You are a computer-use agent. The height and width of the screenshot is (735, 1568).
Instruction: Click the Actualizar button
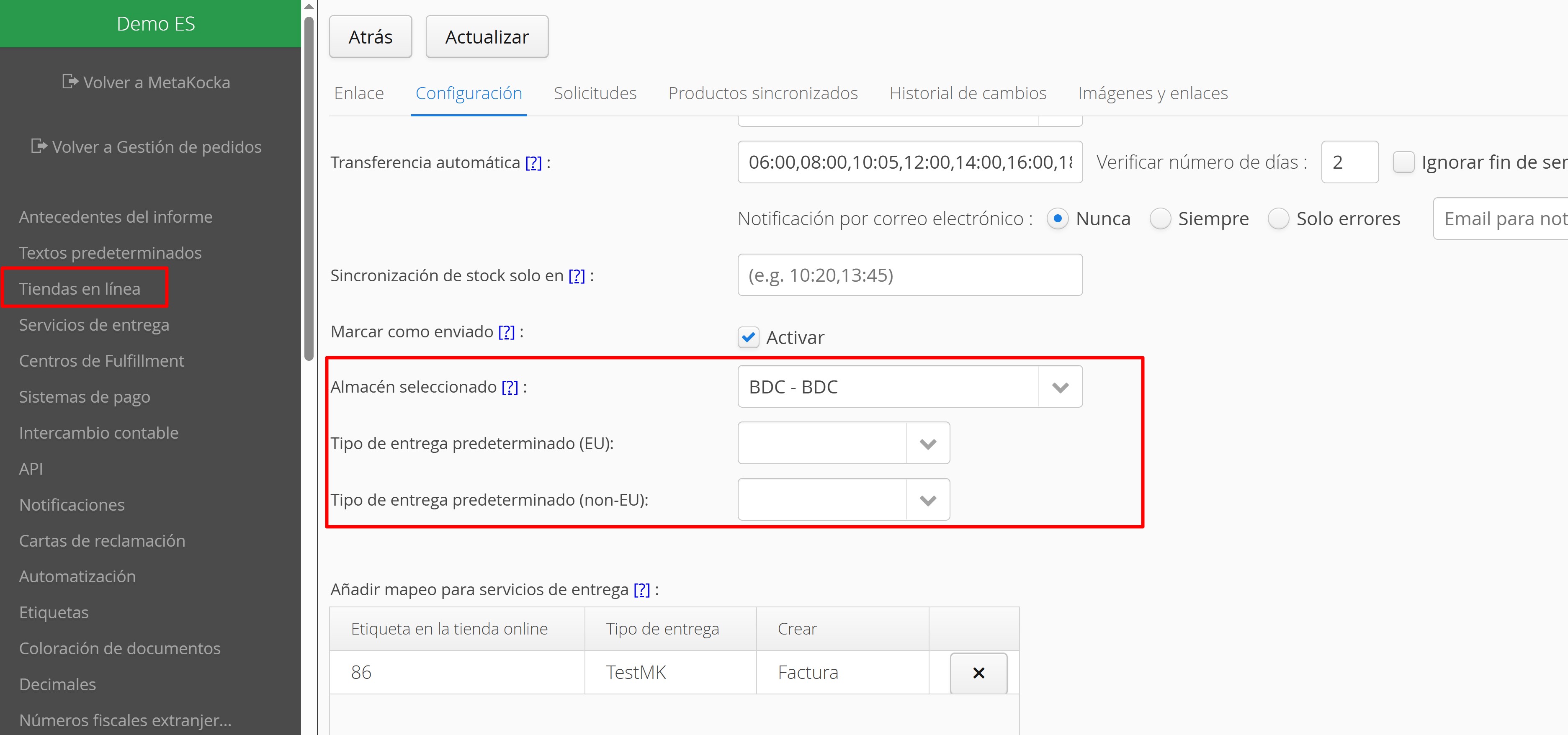(x=487, y=36)
